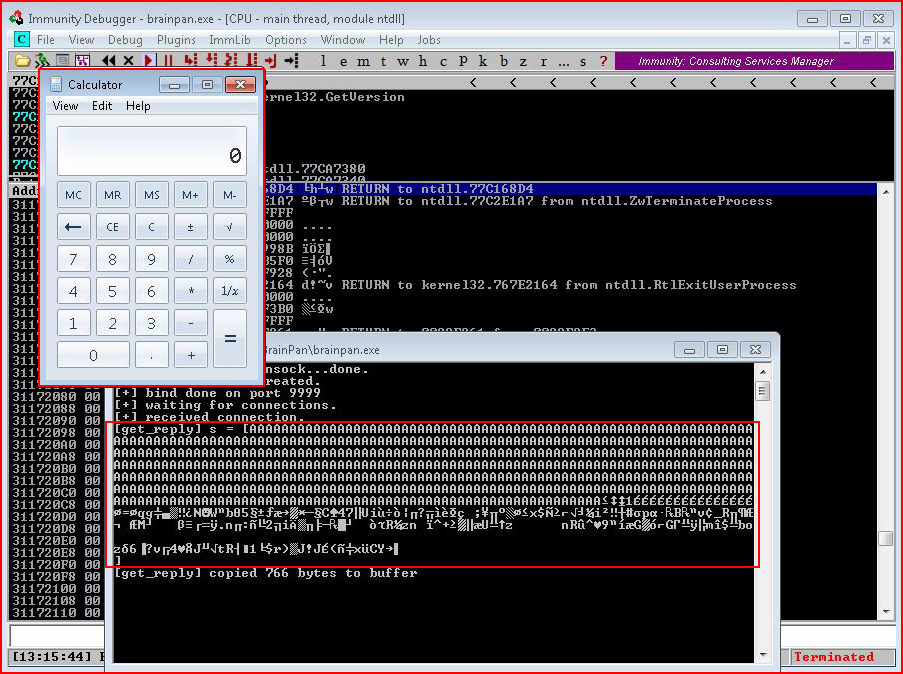Show Memory map via 'm' icon
Viewport: 903px width, 674px height.
(363, 61)
